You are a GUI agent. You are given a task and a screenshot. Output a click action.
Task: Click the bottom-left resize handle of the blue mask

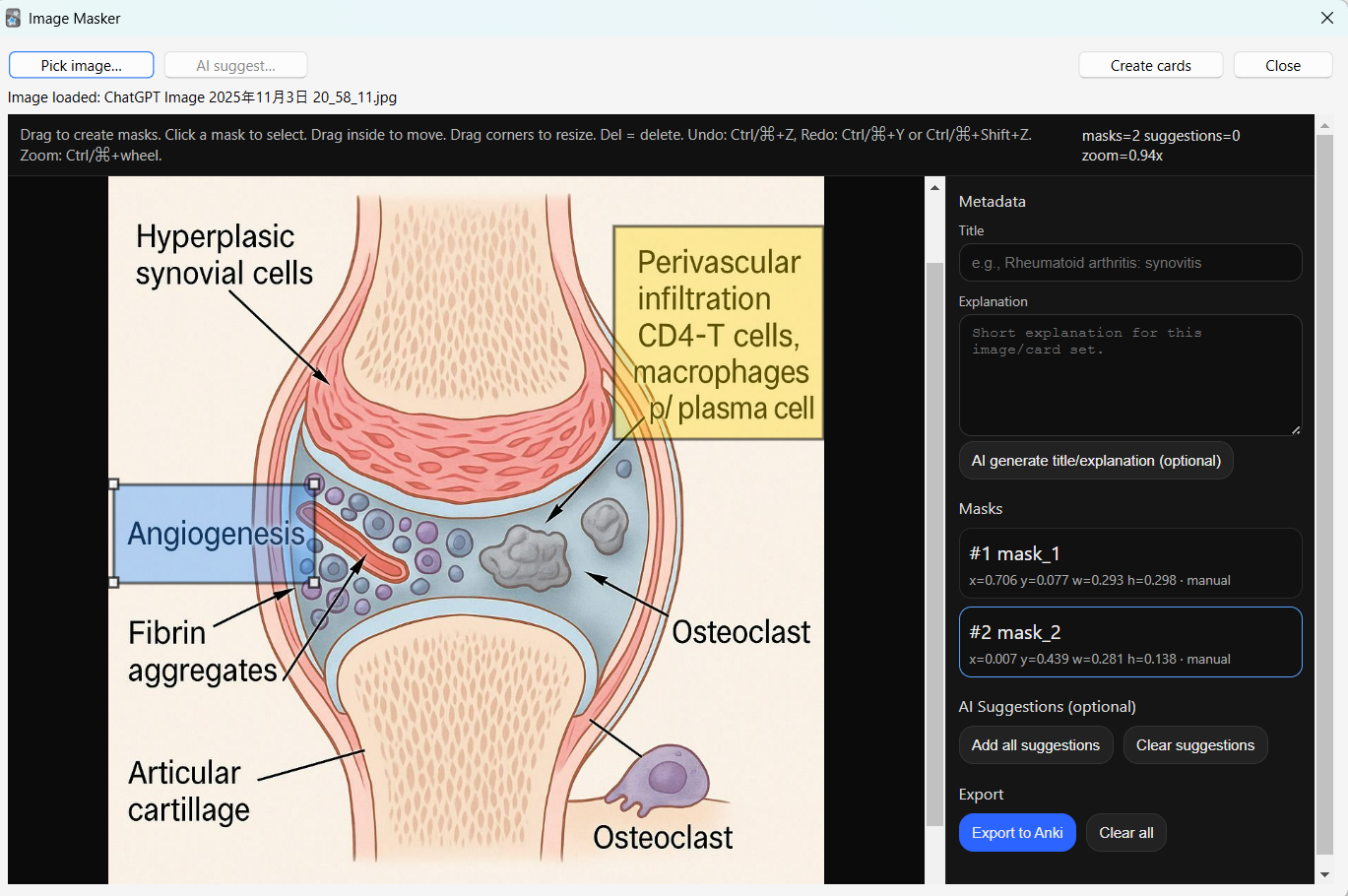point(114,583)
